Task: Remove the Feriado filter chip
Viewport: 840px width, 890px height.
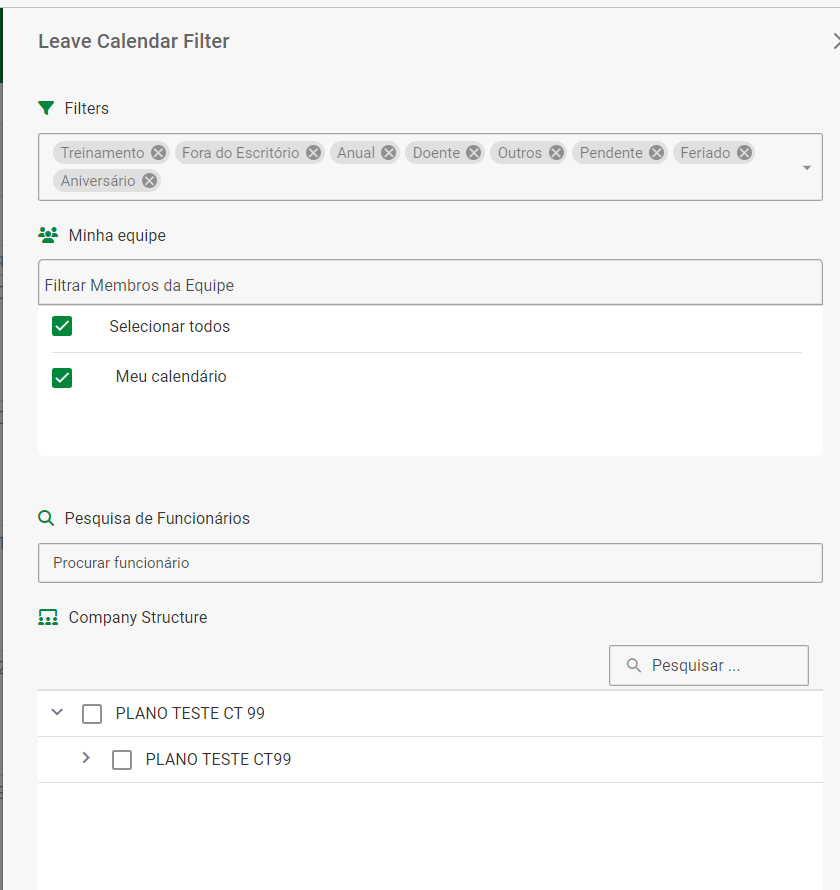Action: (744, 153)
